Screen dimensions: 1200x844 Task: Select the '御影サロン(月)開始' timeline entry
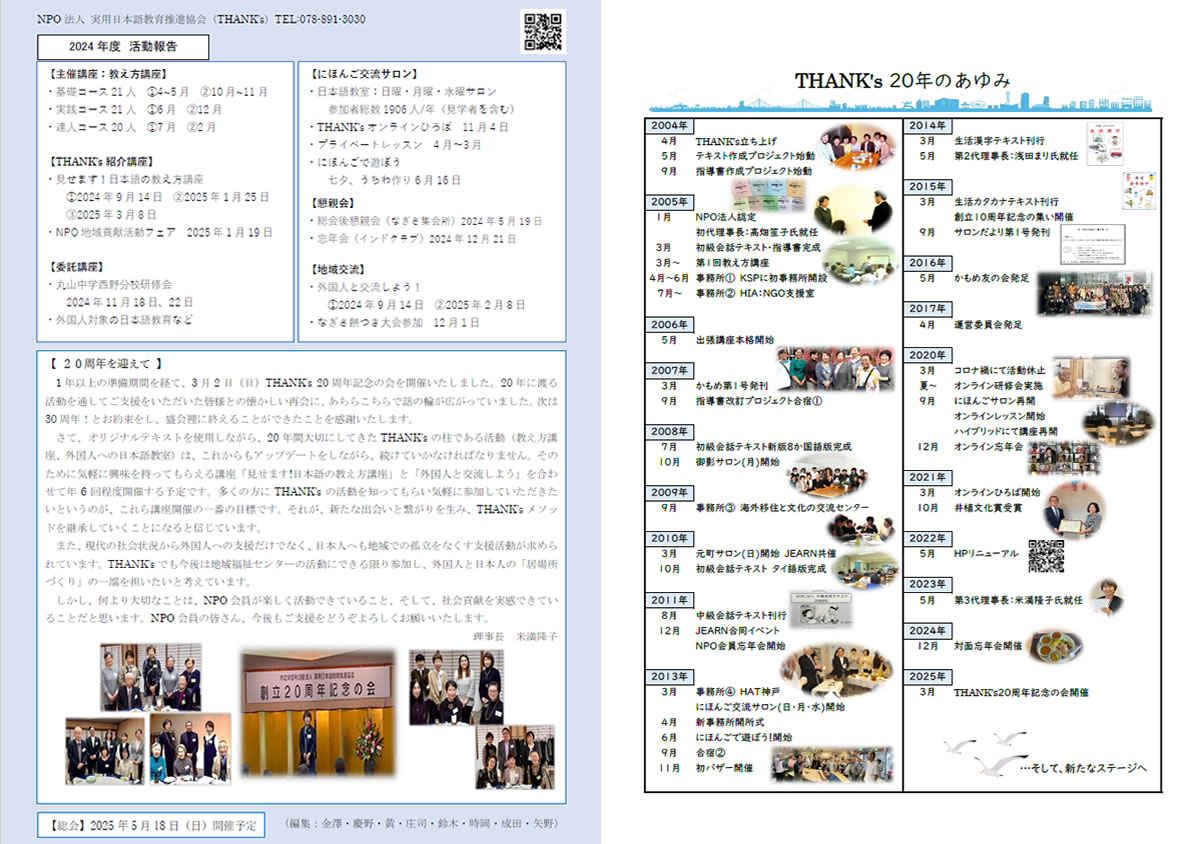pyautogui.click(x=738, y=462)
